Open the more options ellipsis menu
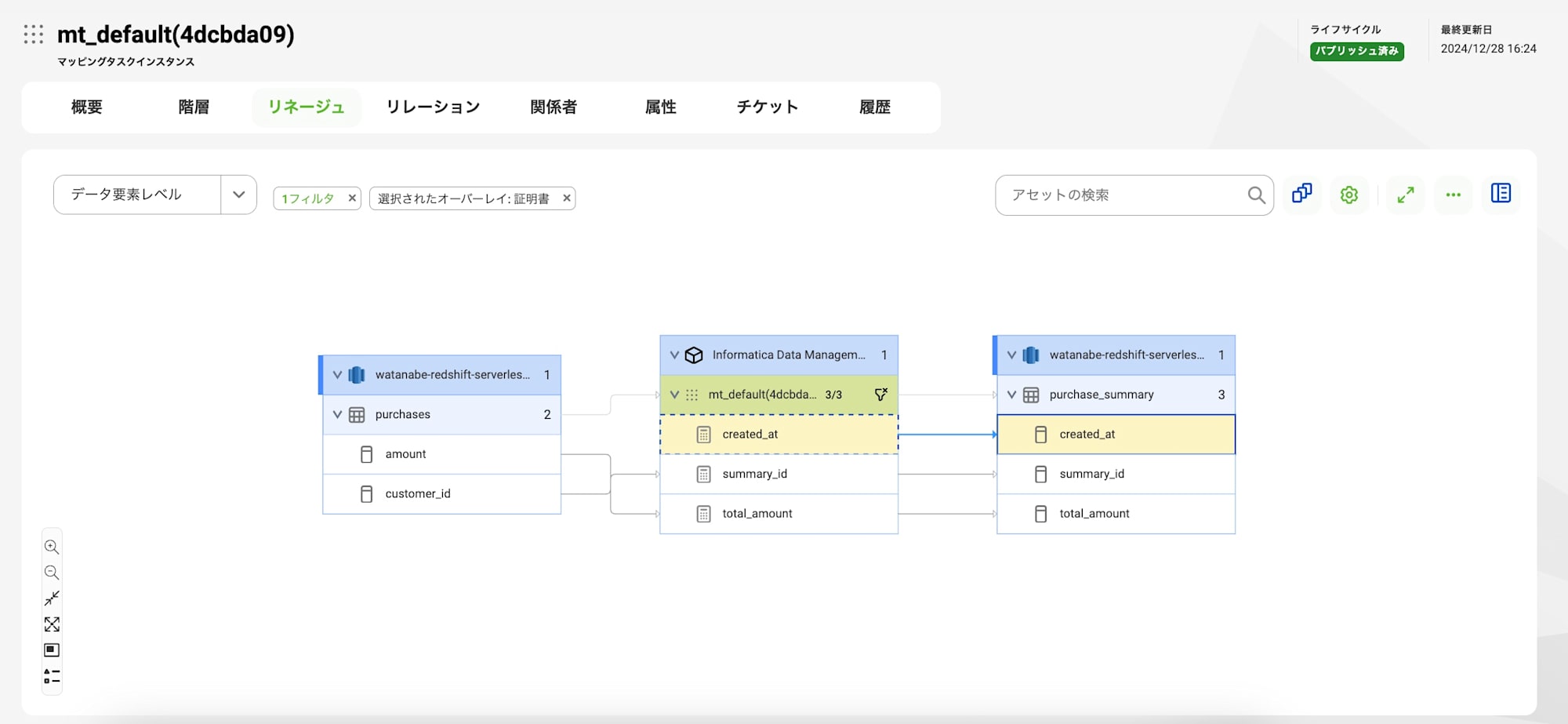Image resolution: width=1568 pixels, height=724 pixels. [1454, 195]
